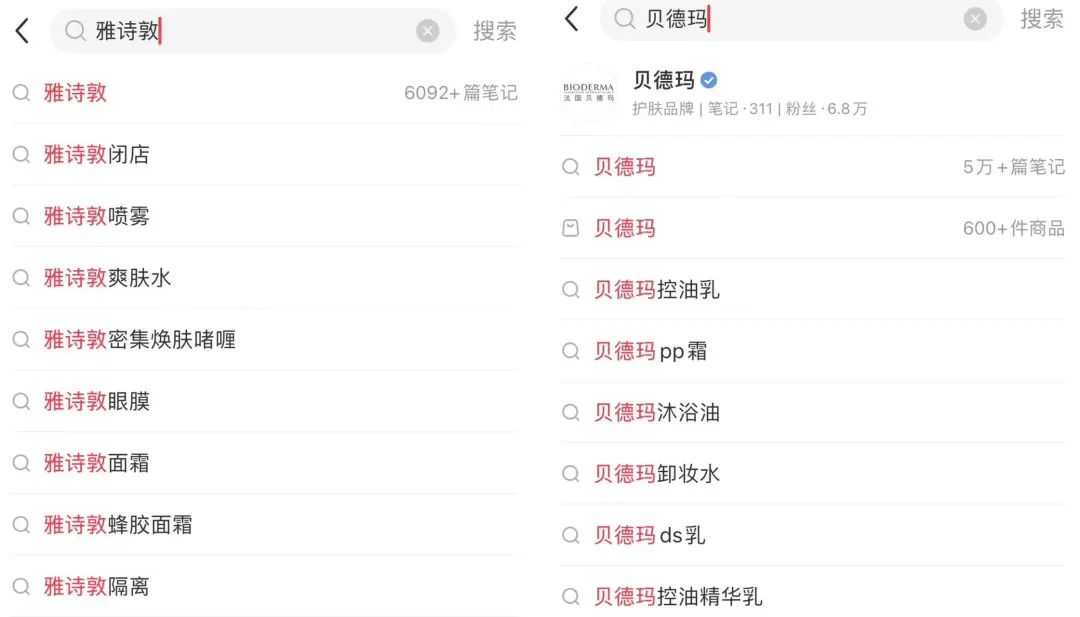
Task: Focus the search field containing 雅诗敦
Action: [x=250, y=32]
